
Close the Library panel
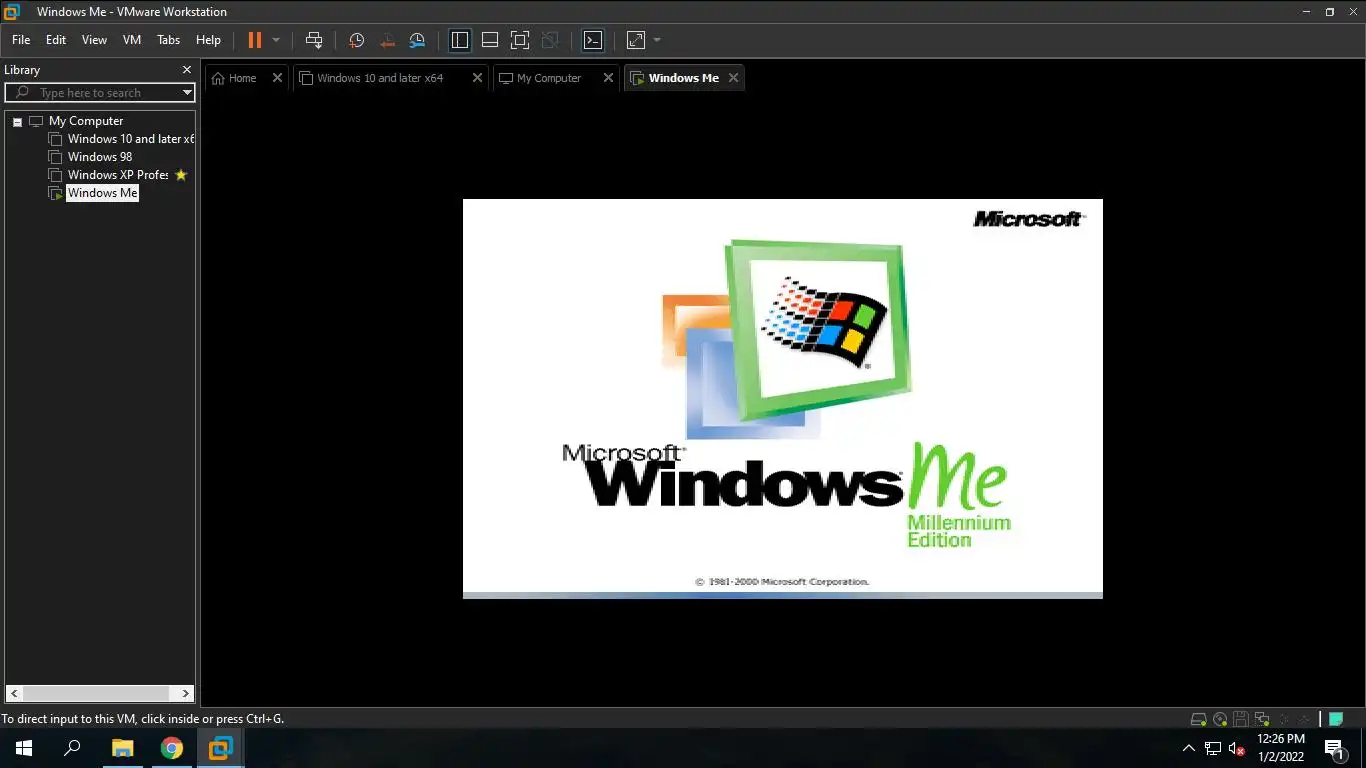(x=186, y=70)
